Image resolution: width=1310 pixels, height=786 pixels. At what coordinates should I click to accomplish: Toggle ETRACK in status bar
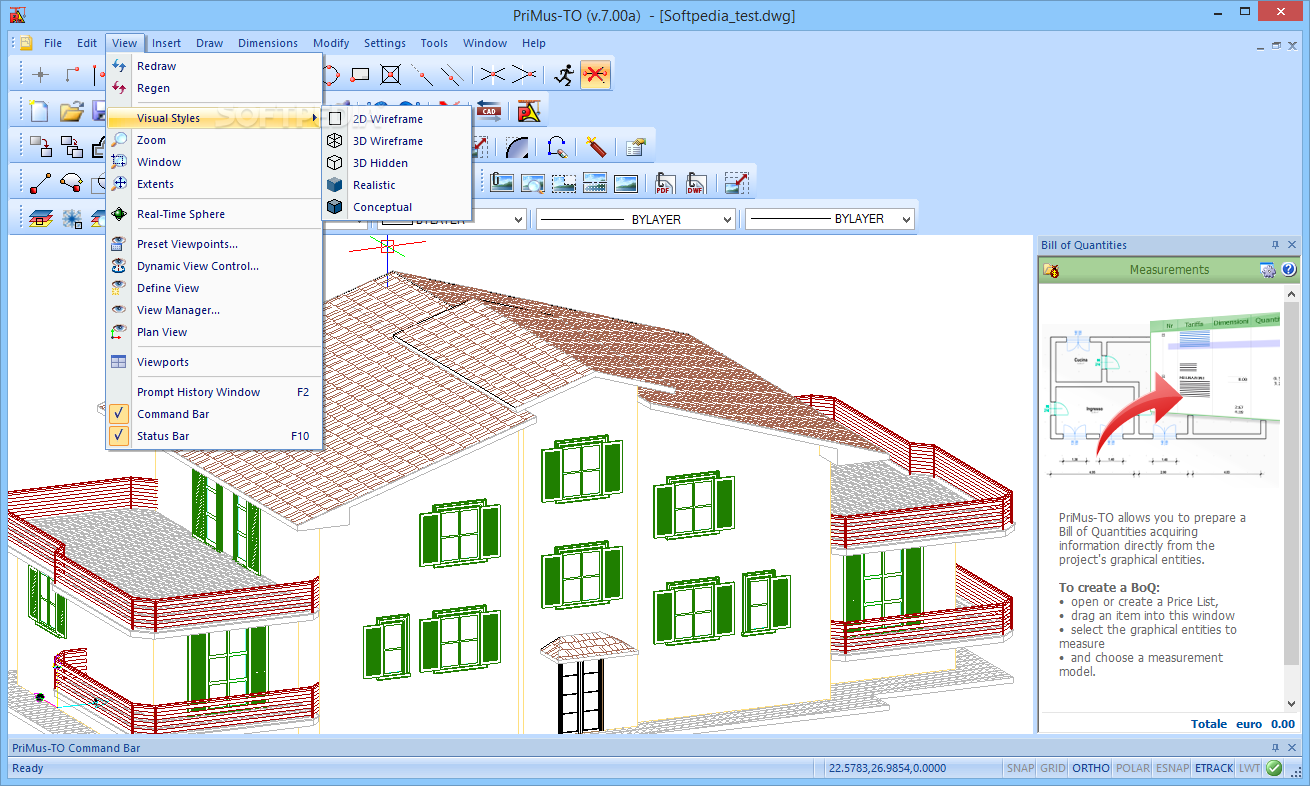[1214, 768]
